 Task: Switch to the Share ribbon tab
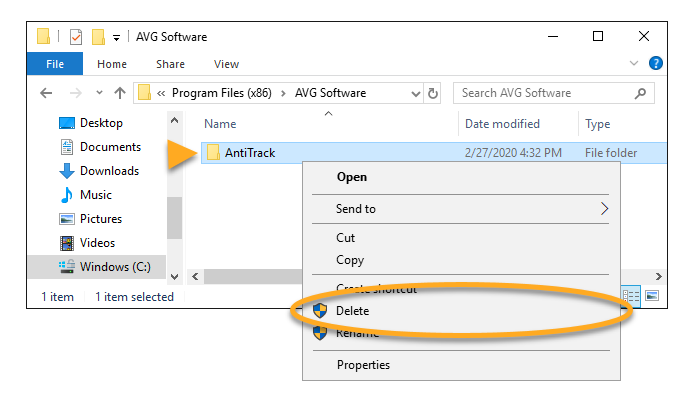[170, 64]
